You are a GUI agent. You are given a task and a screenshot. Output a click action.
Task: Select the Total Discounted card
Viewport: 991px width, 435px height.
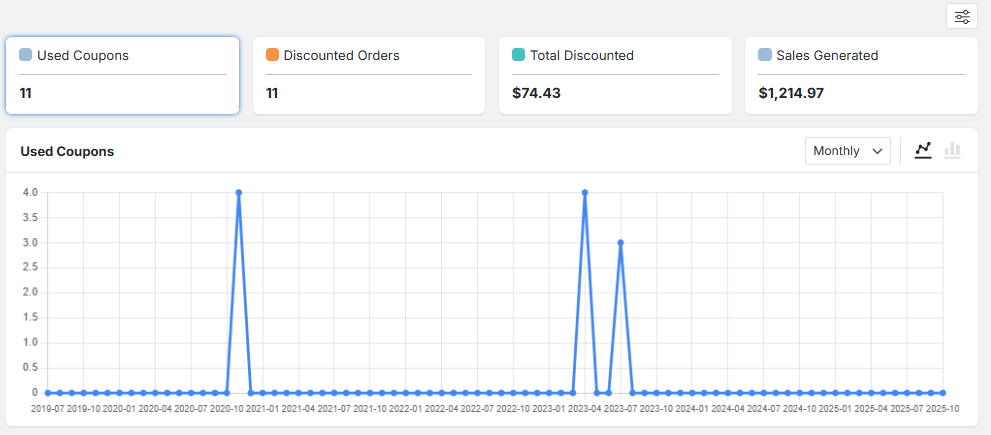tap(615, 76)
